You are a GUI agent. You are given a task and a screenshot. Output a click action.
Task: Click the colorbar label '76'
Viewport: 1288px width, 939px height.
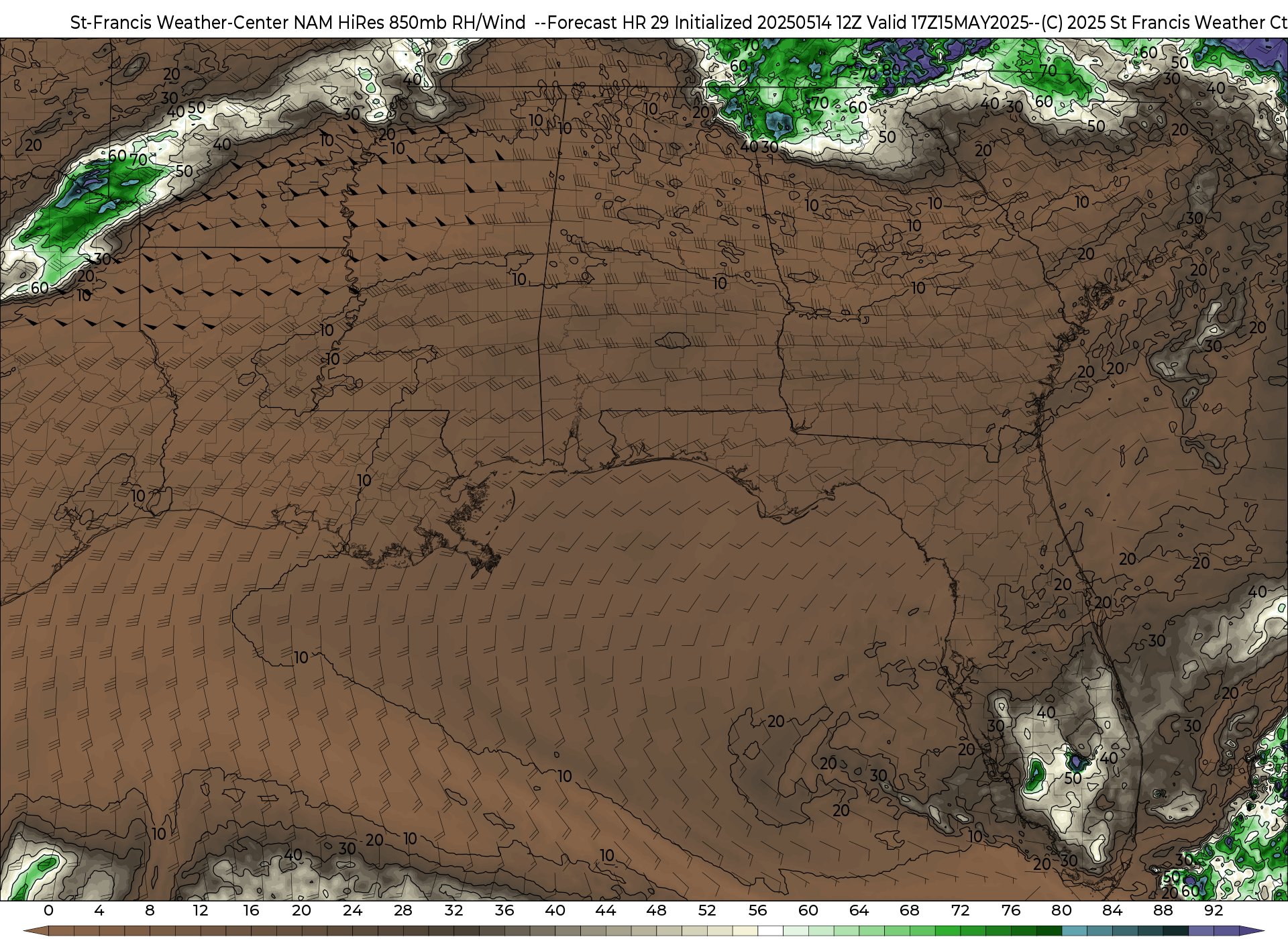(1011, 911)
